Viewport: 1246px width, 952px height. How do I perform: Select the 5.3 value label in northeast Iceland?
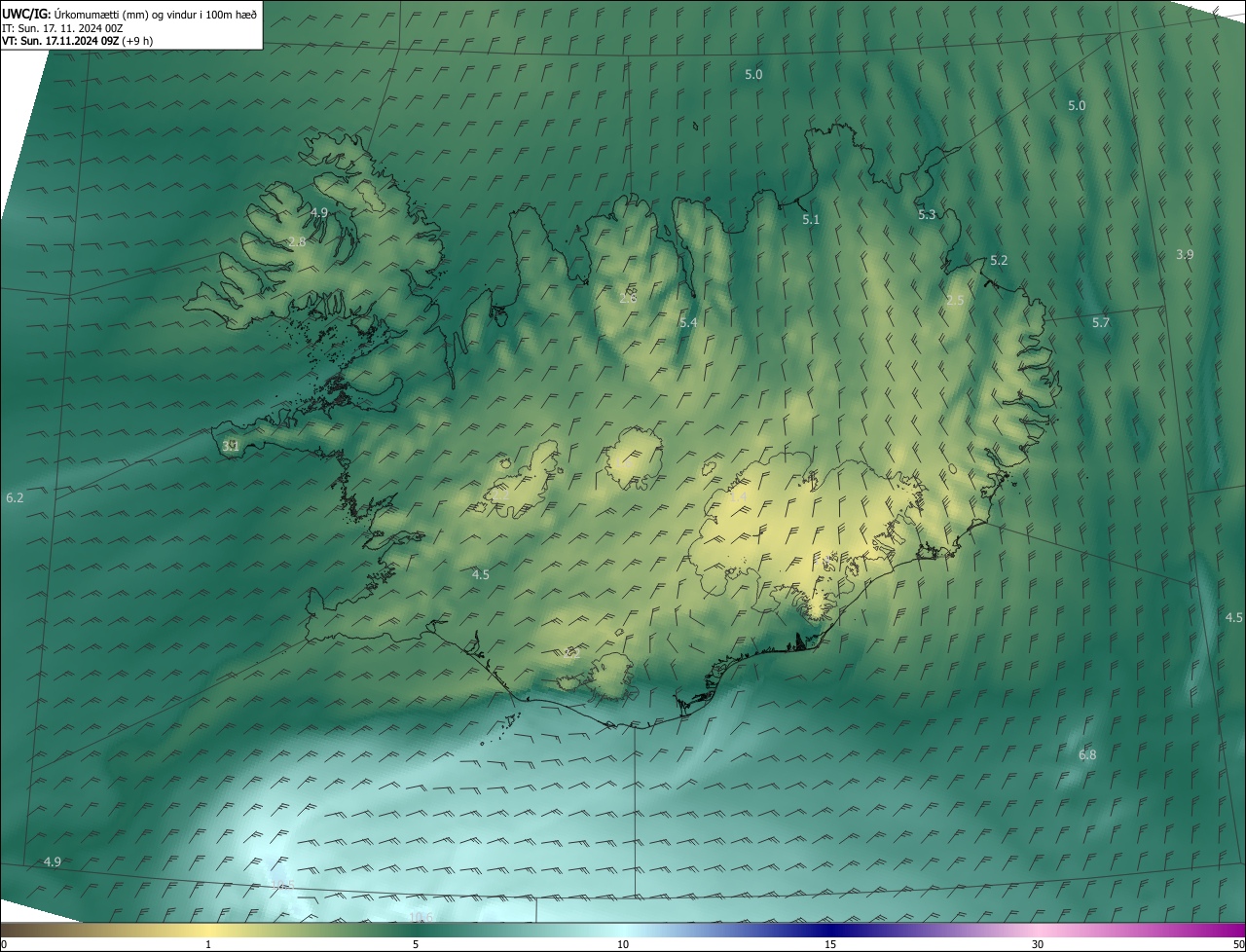926,215
